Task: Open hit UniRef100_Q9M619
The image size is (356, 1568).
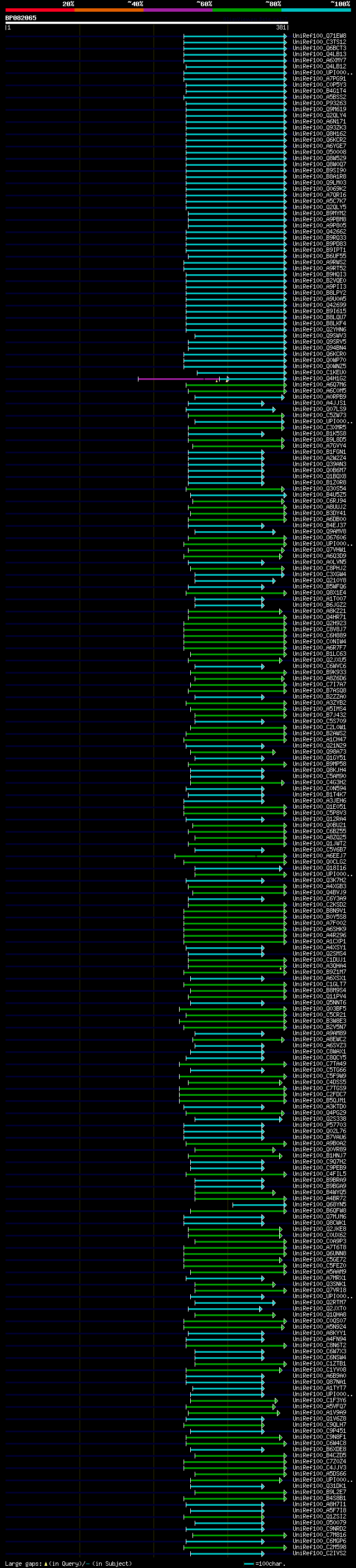Action: coord(319,109)
